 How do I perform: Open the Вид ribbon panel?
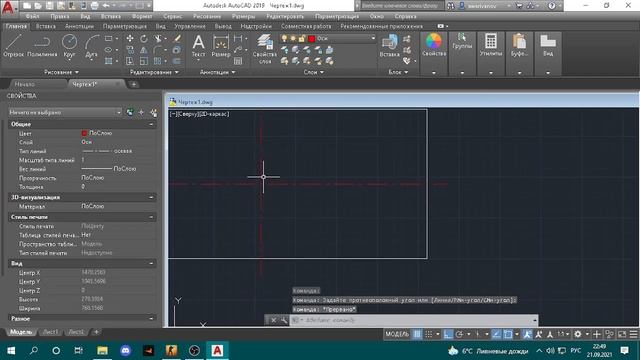tap(548, 45)
